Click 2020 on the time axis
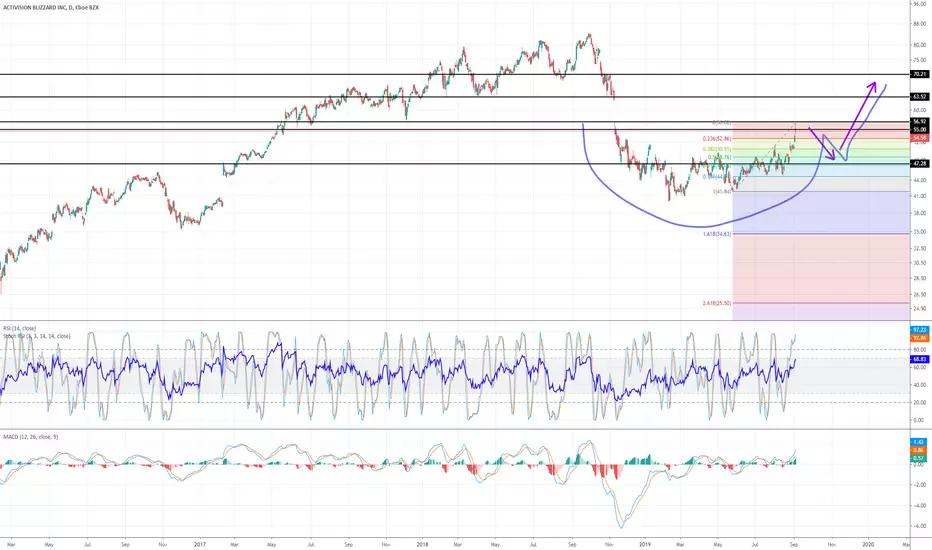The width and height of the screenshot is (932, 550). point(868,544)
